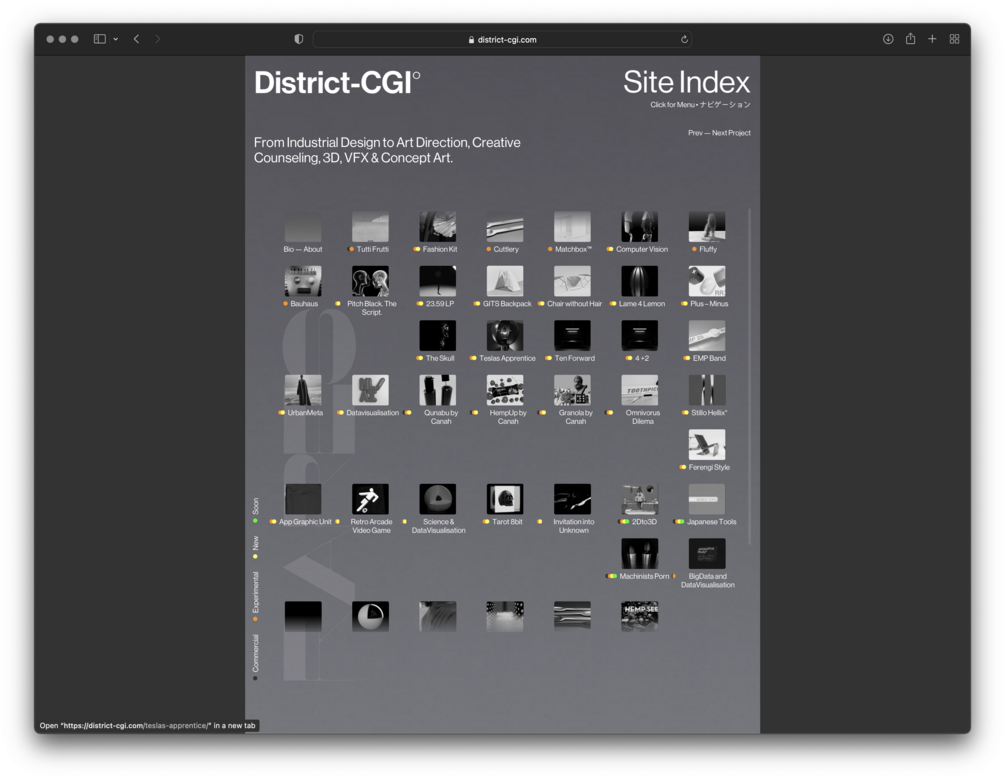Open the Ferengi Style thumbnail
The height and width of the screenshot is (779, 1005).
click(707, 445)
